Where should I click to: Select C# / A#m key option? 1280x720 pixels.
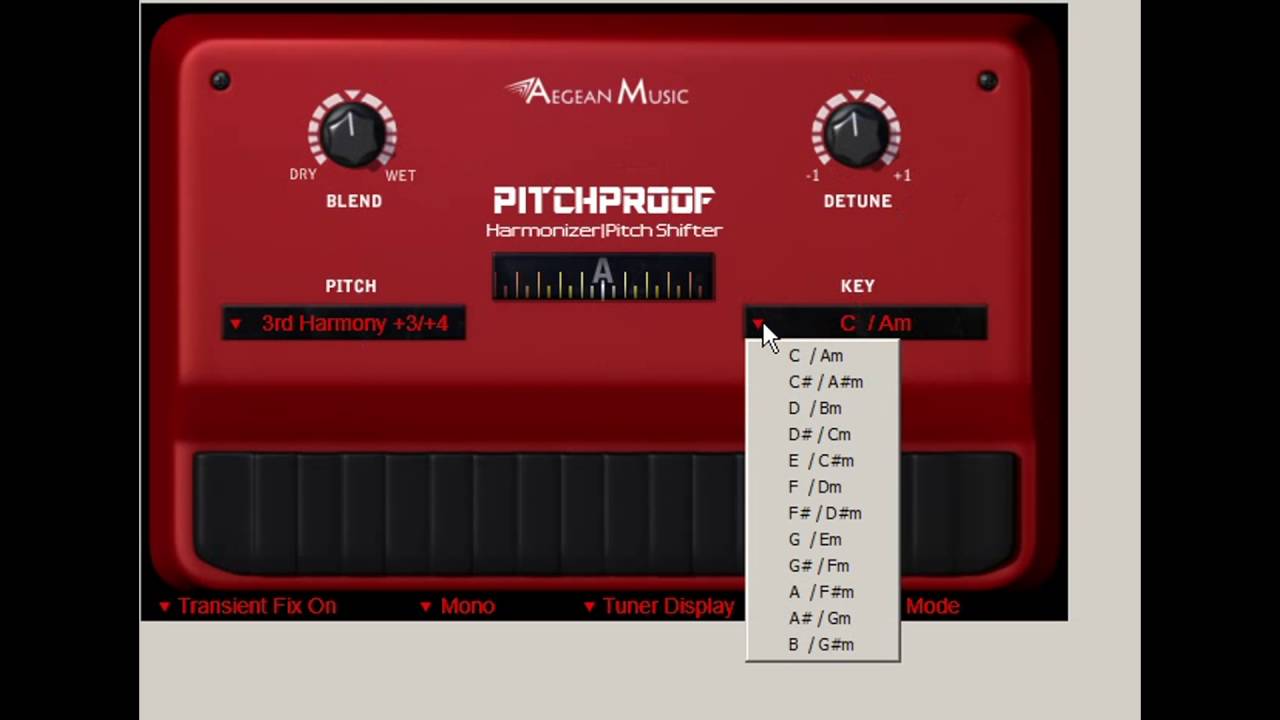(x=823, y=382)
